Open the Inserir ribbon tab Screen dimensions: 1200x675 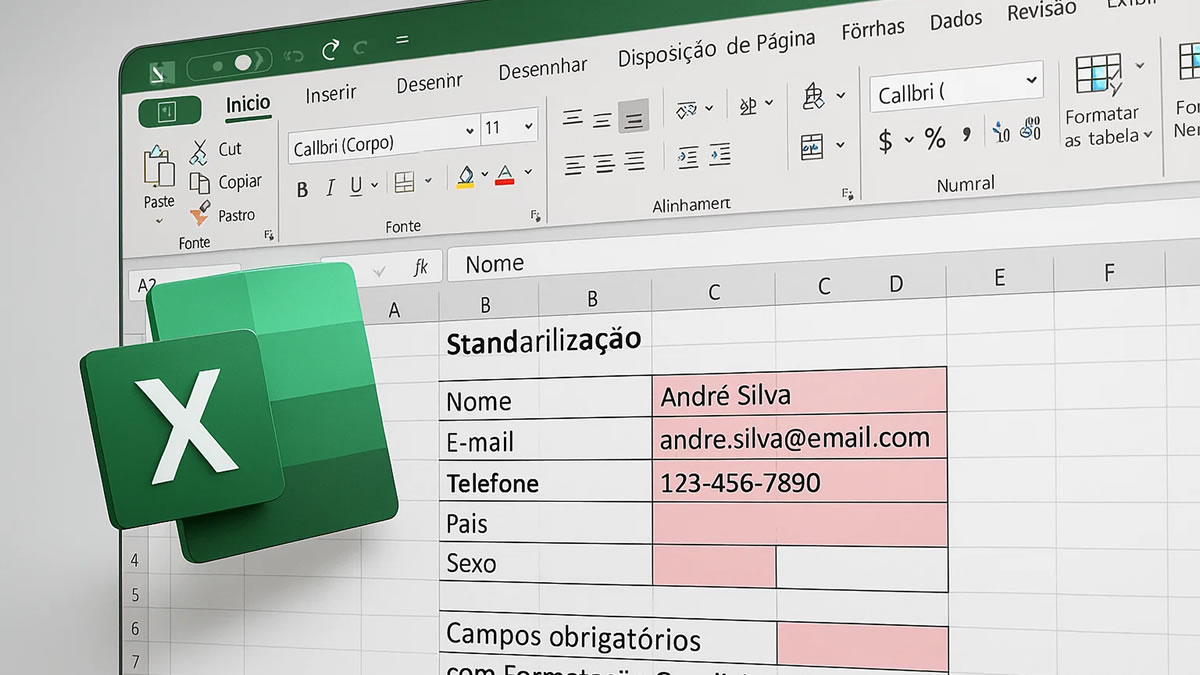click(330, 92)
